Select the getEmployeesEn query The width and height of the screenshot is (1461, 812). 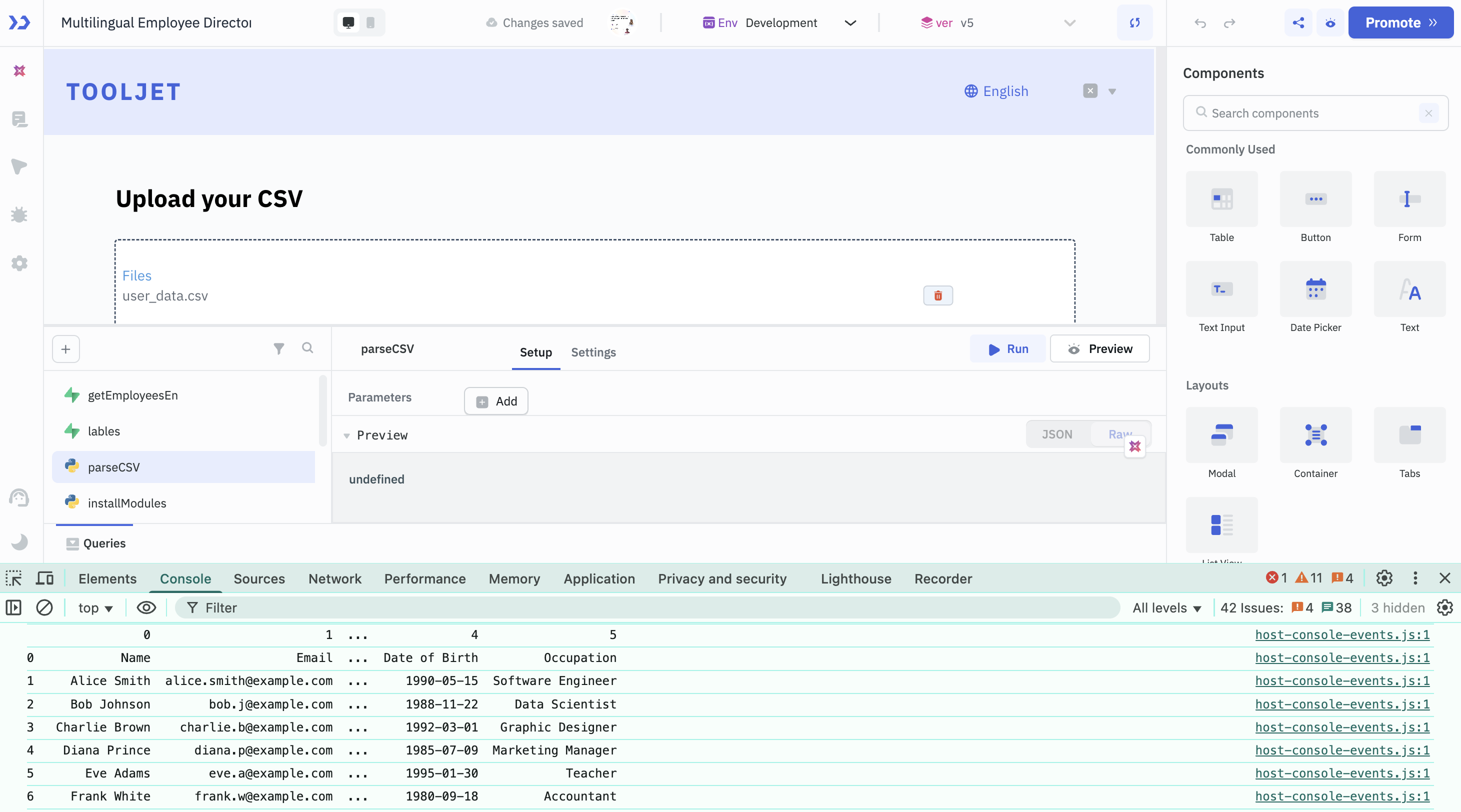pyautogui.click(x=132, y=395)
